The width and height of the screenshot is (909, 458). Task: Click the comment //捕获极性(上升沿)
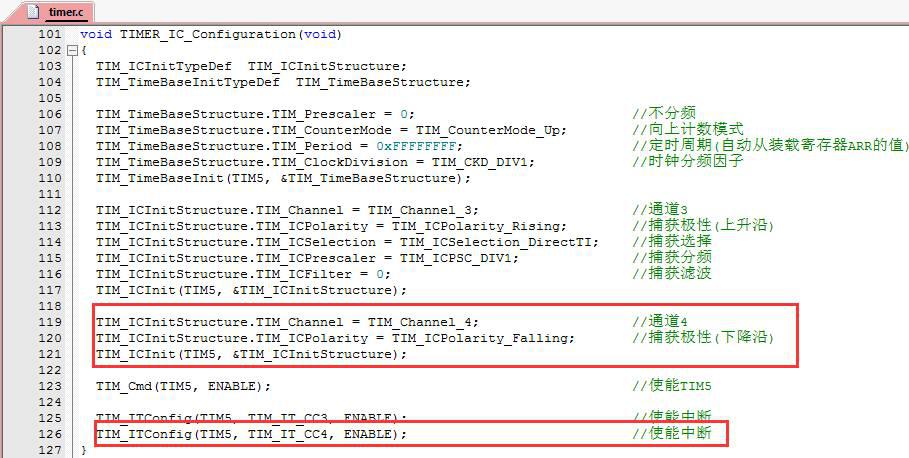coord(703,226)
